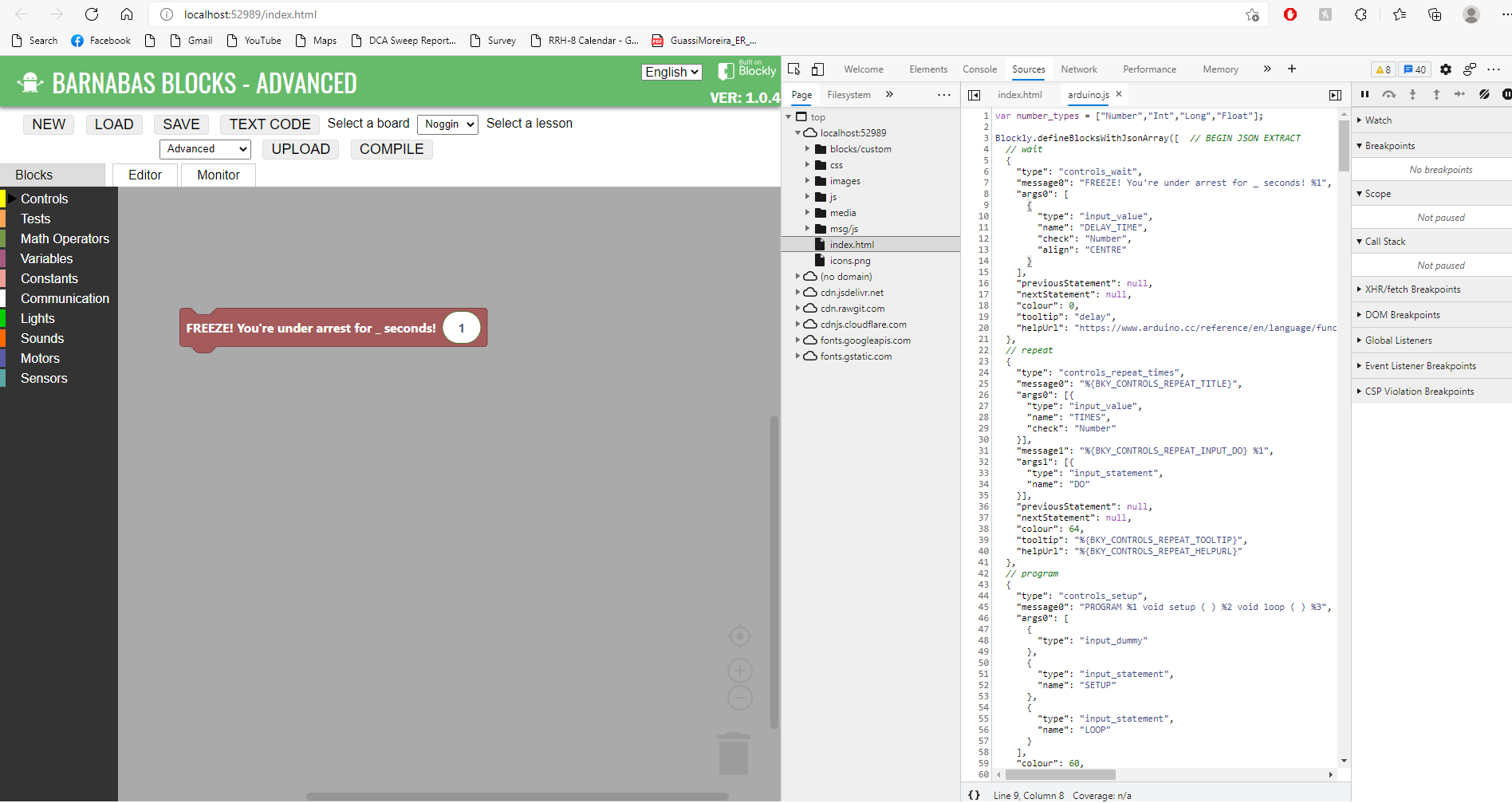Switch to the Network DevTools tab
Screen dimensions: 1512x803
click(1079, 69)
